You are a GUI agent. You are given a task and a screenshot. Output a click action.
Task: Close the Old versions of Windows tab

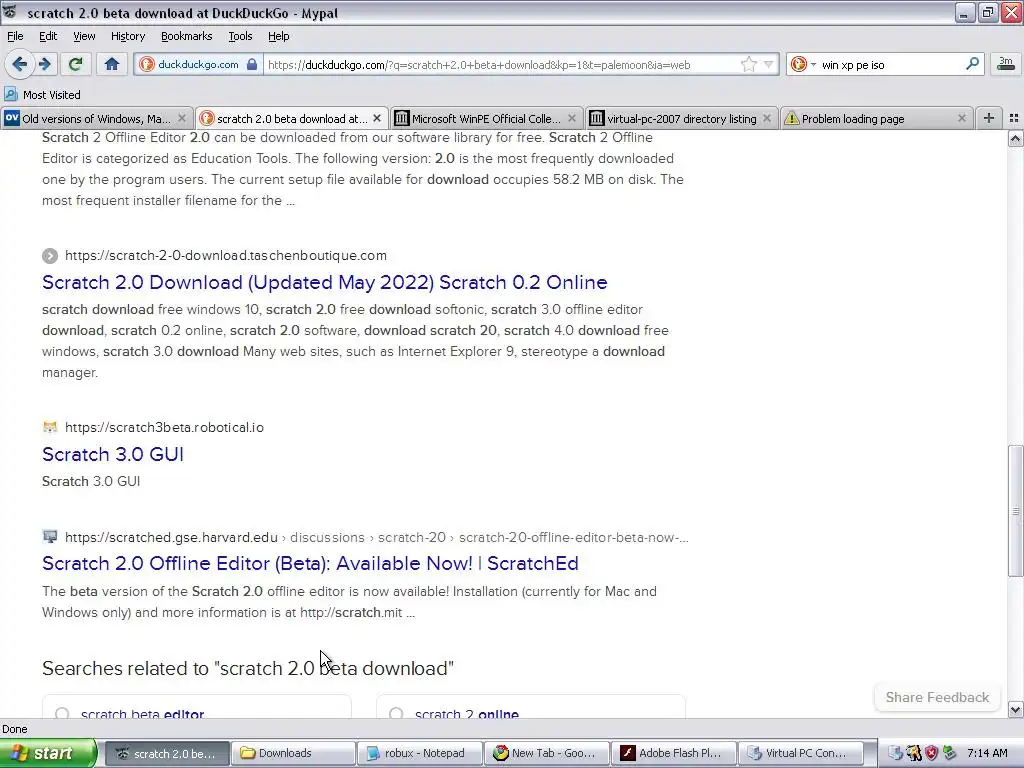[182, 118]
